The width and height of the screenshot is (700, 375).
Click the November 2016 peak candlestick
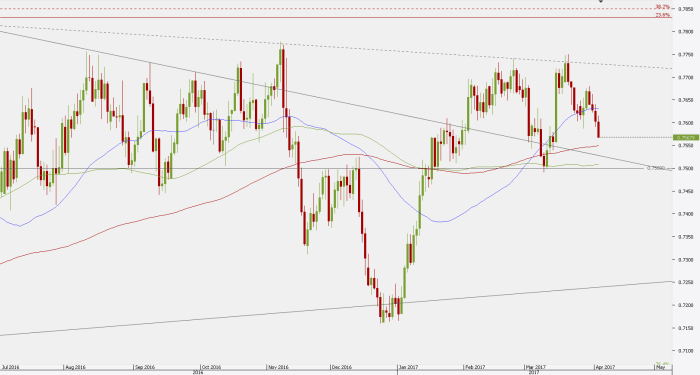(283, 76)
